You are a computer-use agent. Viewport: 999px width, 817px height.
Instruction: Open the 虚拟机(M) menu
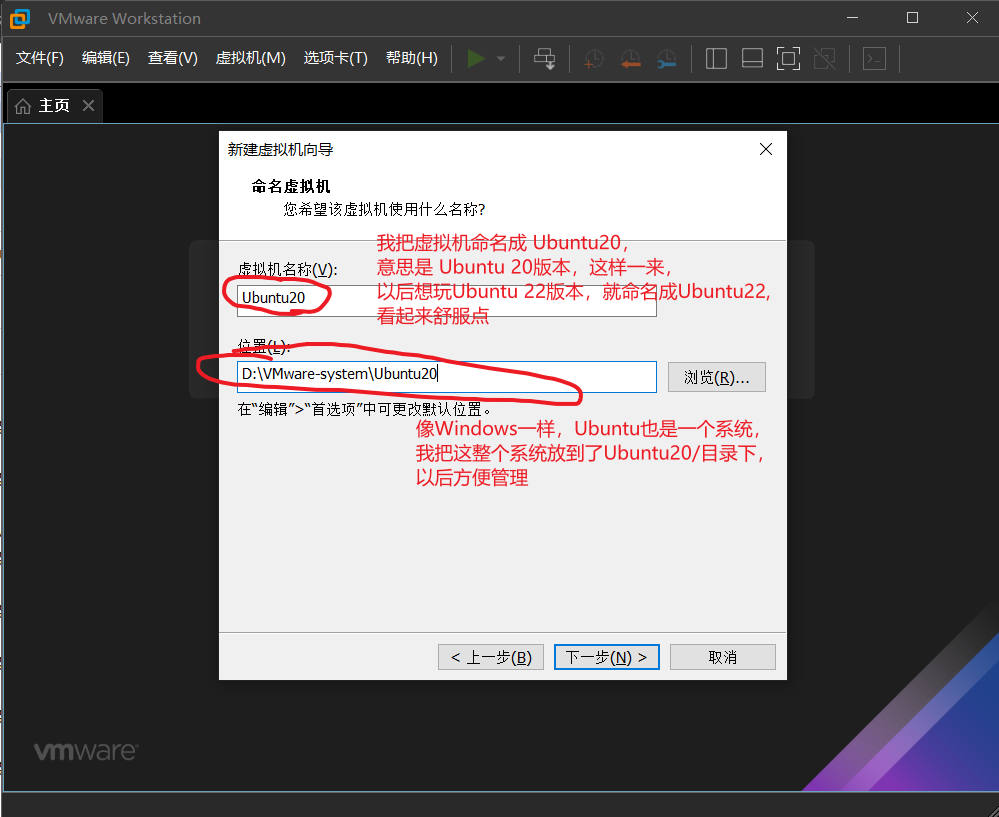point(250,58)
